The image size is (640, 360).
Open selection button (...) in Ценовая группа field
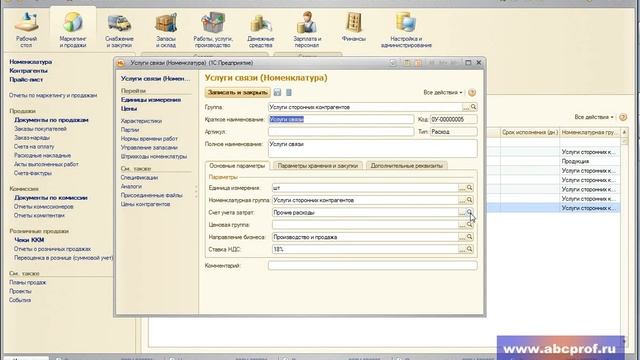click(462, 224)
